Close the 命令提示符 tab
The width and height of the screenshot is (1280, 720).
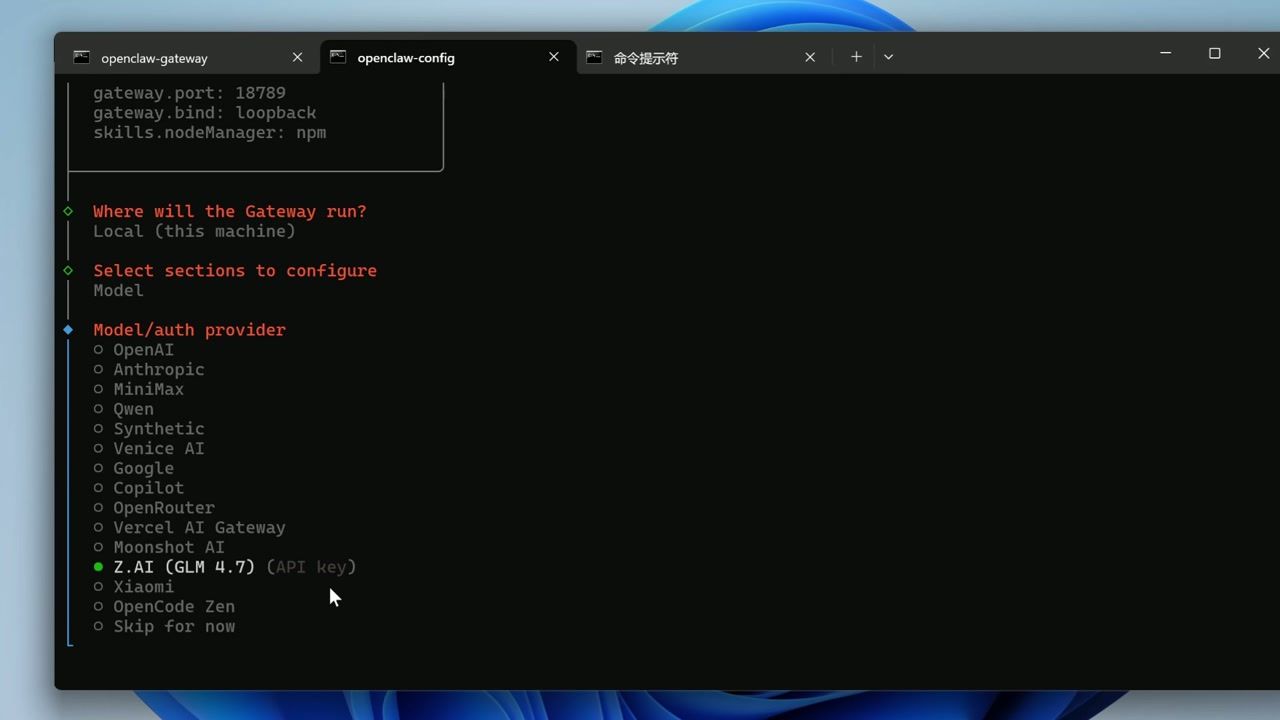pos(809,57)
